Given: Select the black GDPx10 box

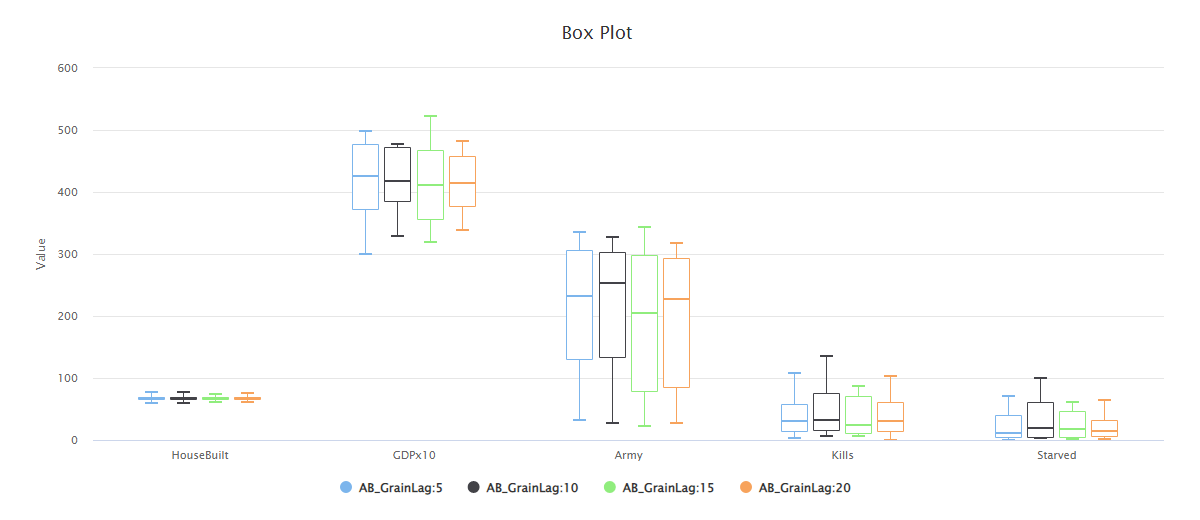Looking at the screenshot, I should pyautogui.click(x=398, y=174).
